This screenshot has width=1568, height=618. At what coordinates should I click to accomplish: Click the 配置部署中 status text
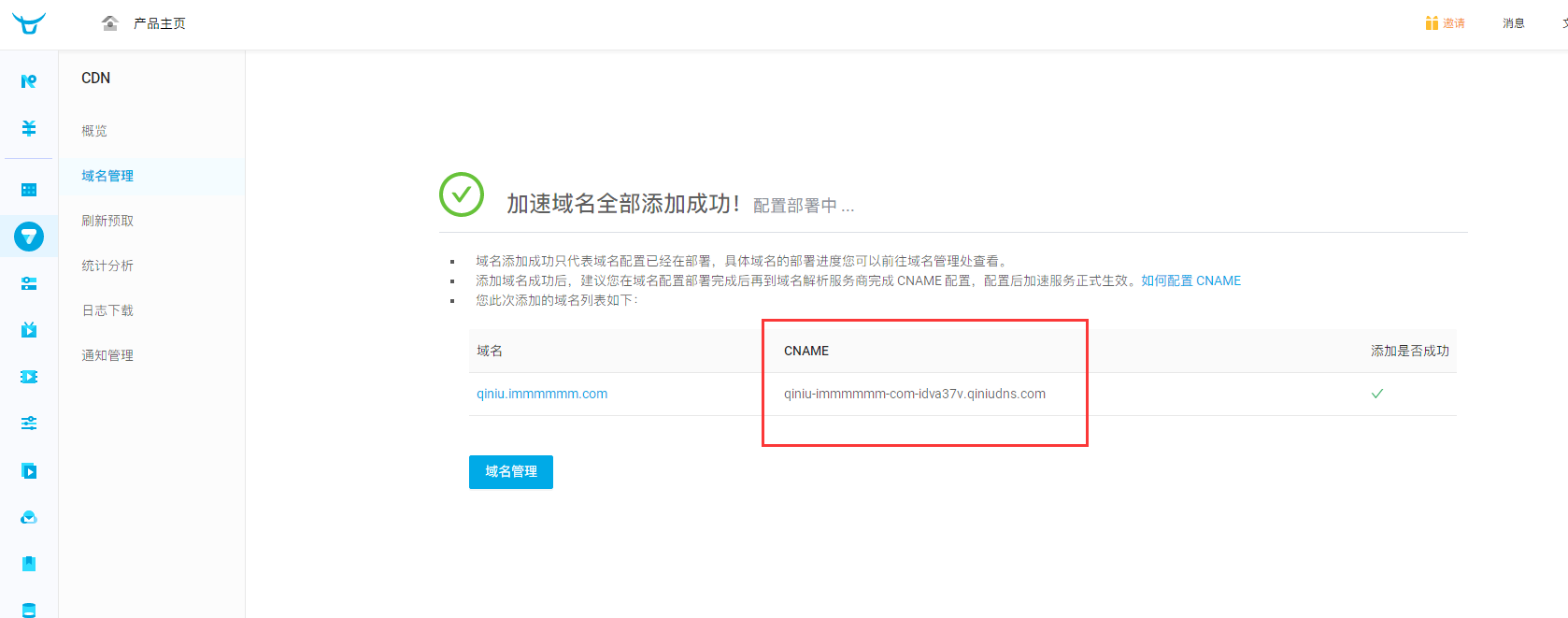click(804, 206)
